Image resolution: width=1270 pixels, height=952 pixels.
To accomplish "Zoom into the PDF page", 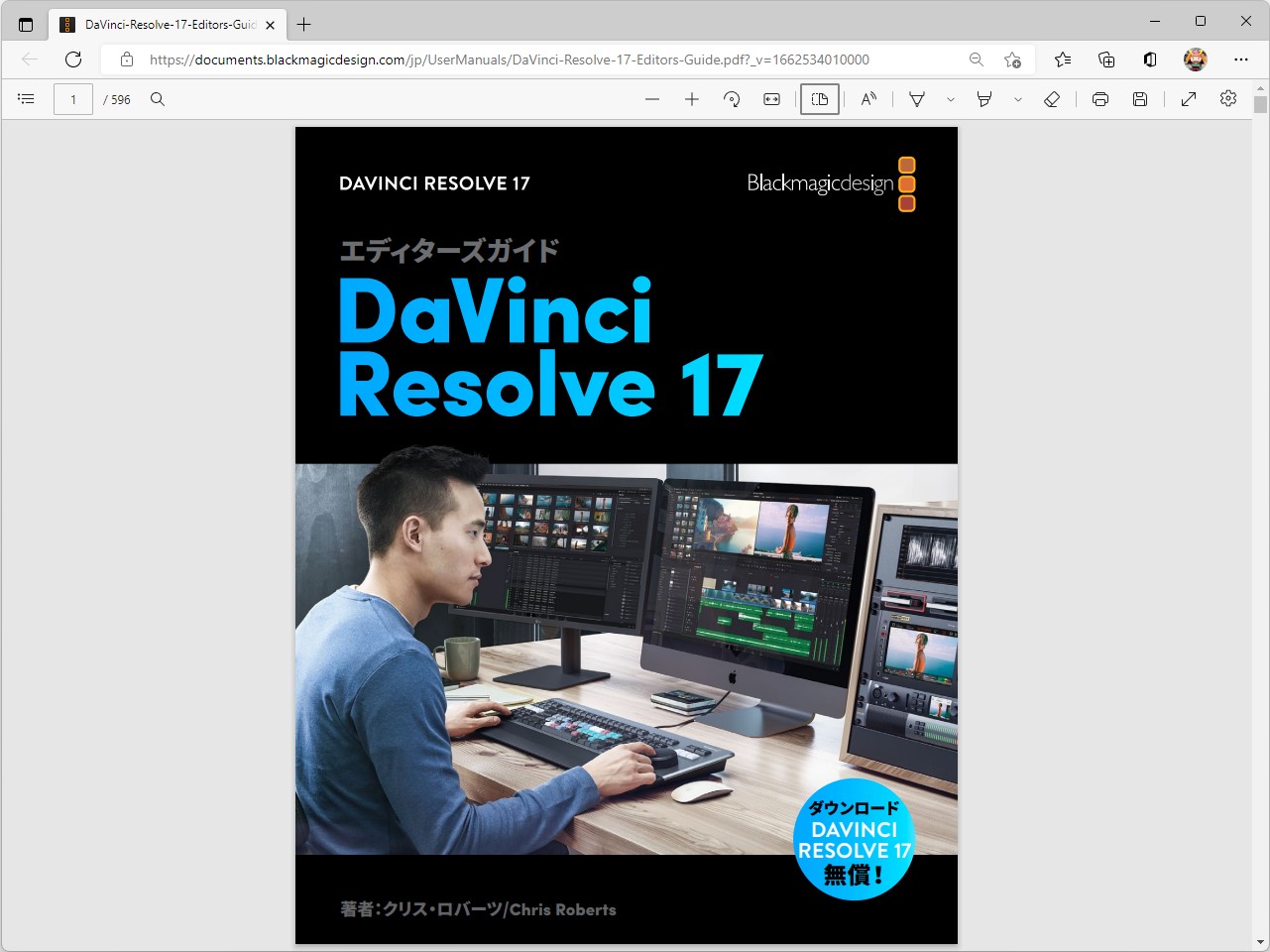I will pos(691,98).
